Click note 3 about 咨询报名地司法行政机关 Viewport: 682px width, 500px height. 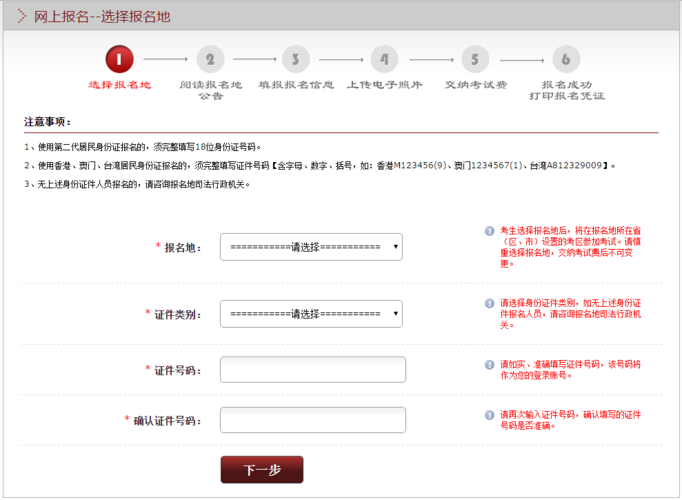[137, 184]
